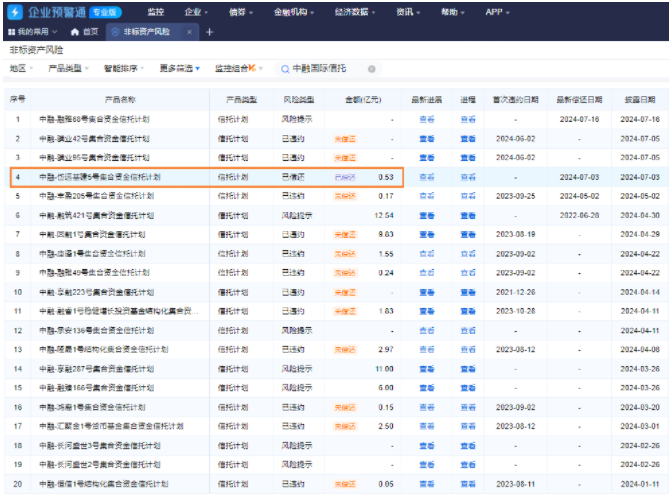
Task: Expand the 企业 menu
Action: pyautogui.click(x=196, y=12)
